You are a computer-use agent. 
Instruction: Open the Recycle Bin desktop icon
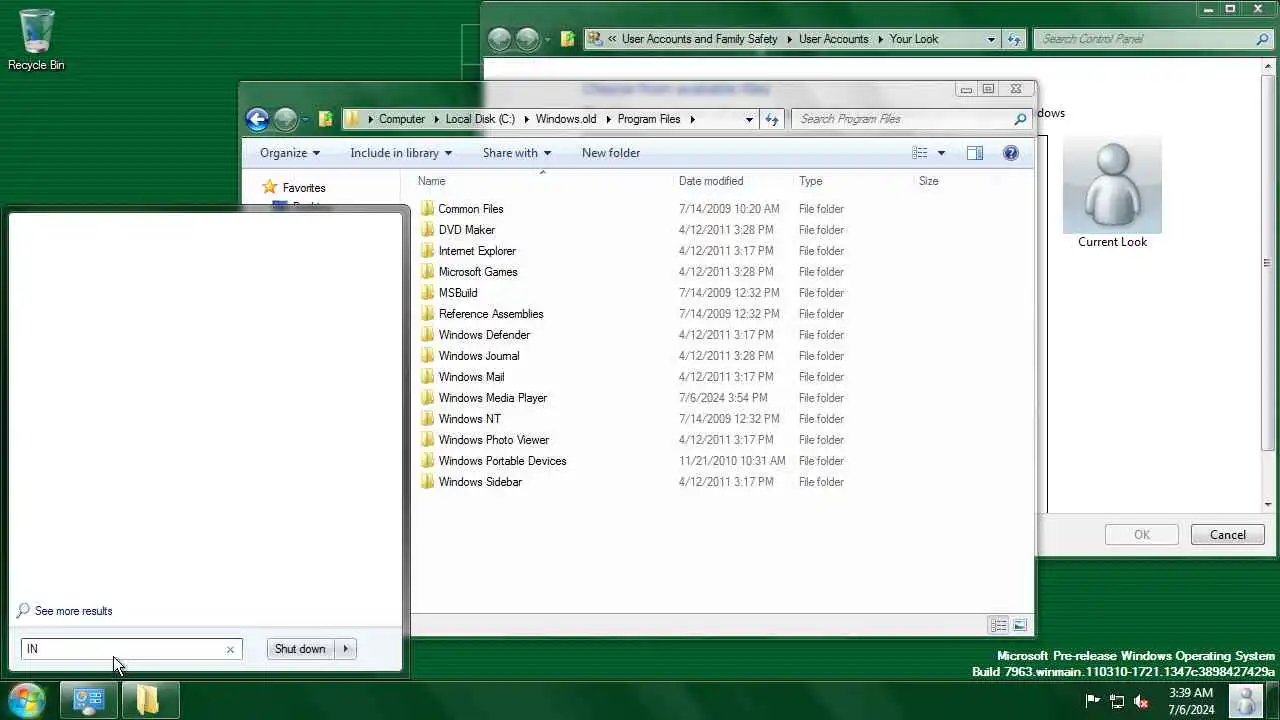pos(37,40)
